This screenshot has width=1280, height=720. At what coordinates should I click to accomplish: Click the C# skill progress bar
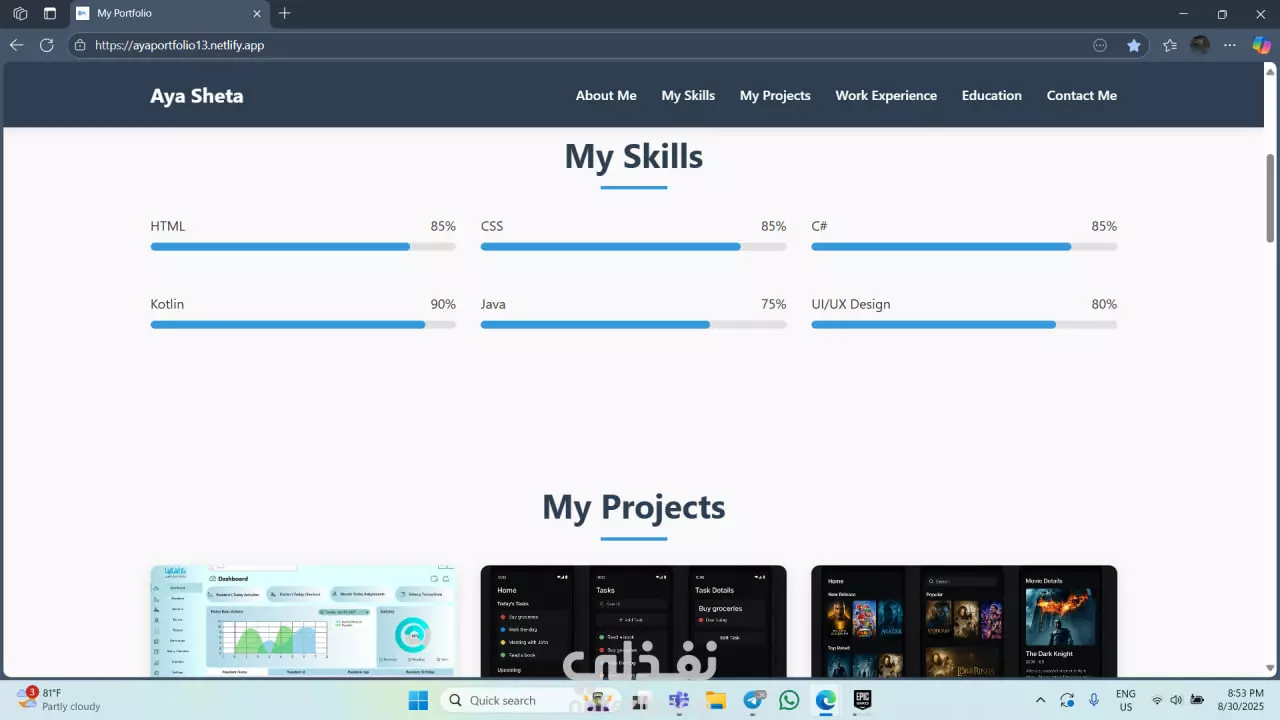coord(964,246)
